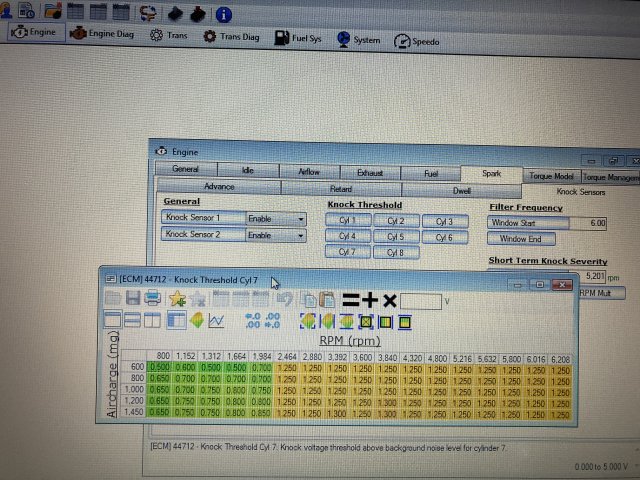The width and height of the screenshot is (640, 480).
Task: Open the Speedo section
Action: (x=416, y=41)
